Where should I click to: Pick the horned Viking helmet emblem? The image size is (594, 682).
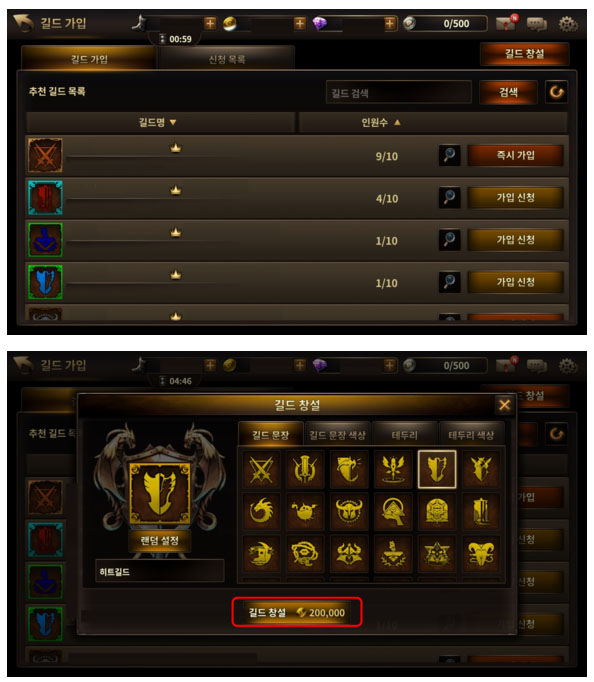[349, 511]
